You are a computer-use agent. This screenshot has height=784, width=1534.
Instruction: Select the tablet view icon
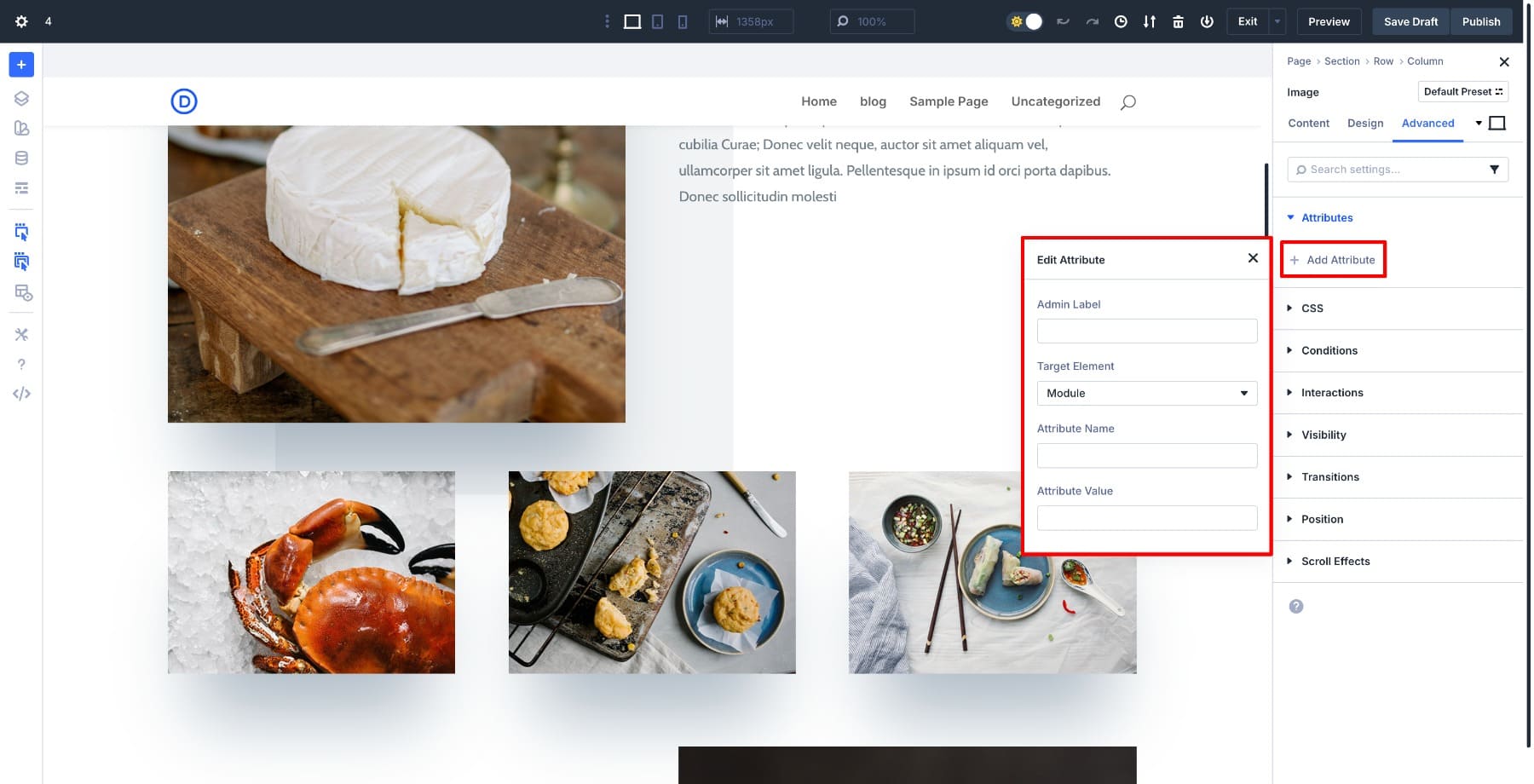(657, 21)
